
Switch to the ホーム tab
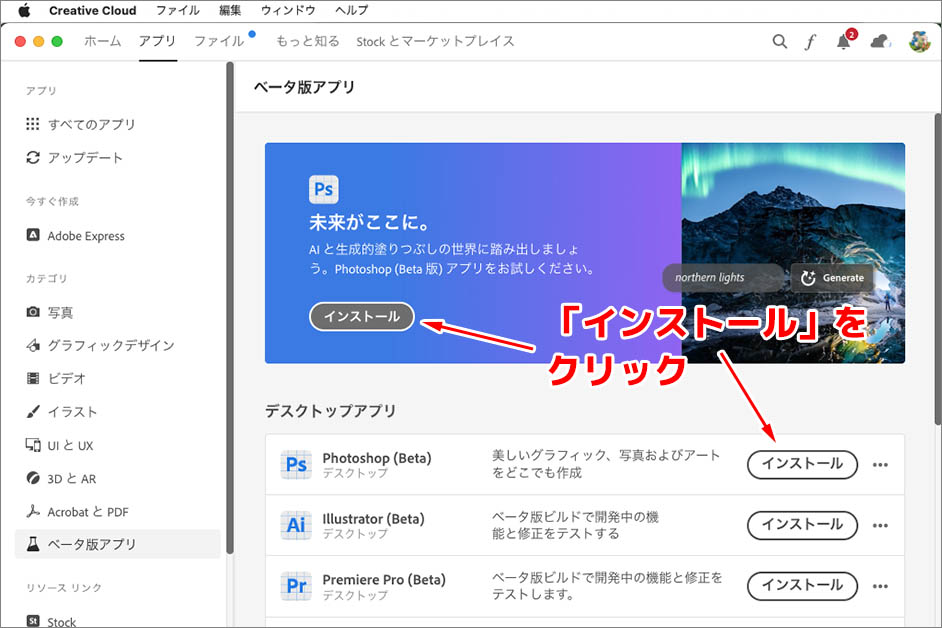pos(102,42)
